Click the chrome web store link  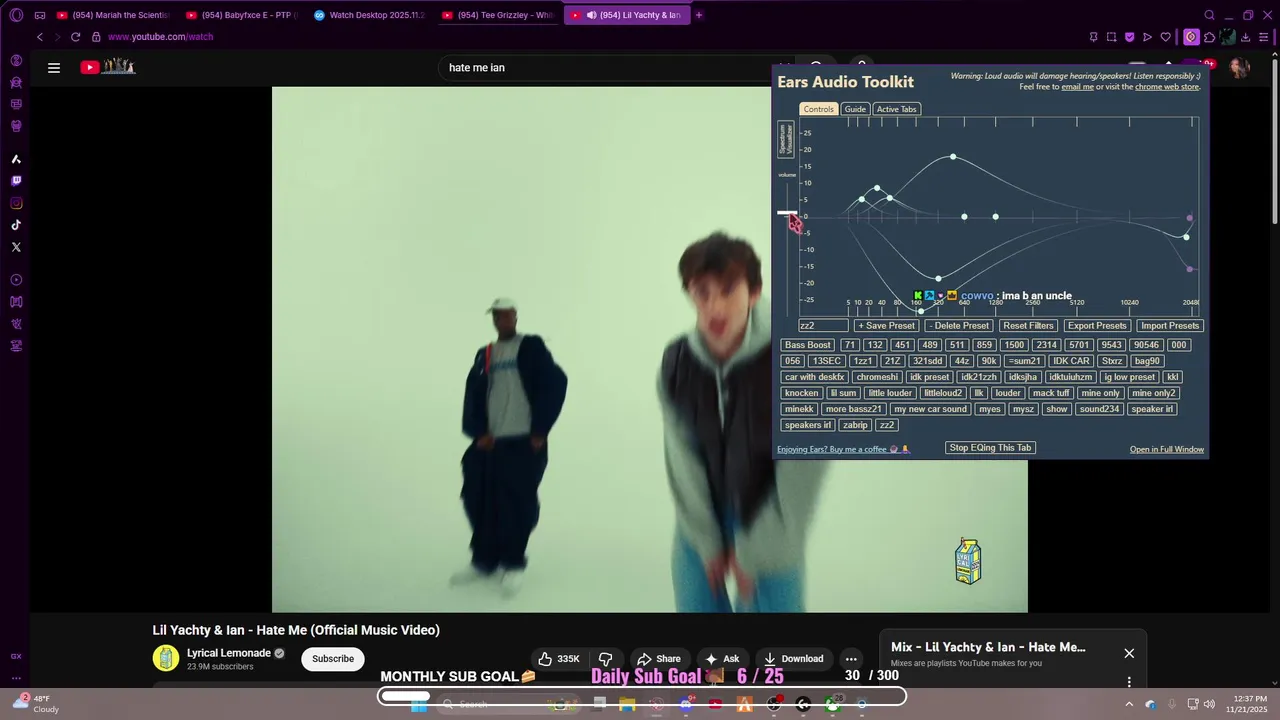pos(1167,87)
